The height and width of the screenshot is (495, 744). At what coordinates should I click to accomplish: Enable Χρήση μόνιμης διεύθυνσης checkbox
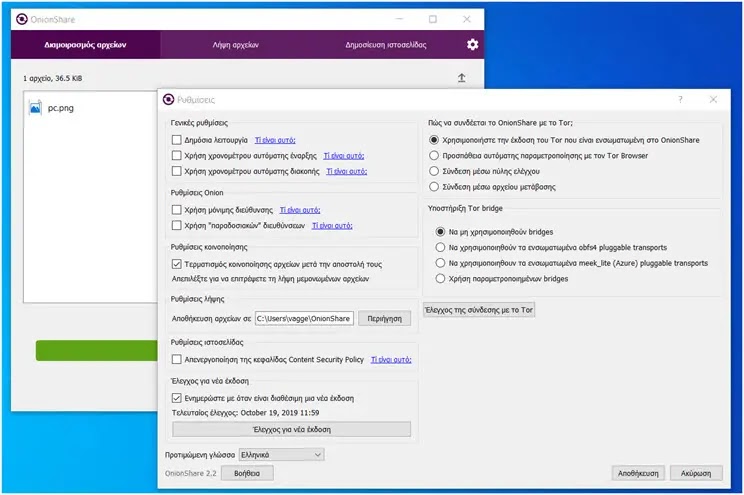click(x=177, y=210)
